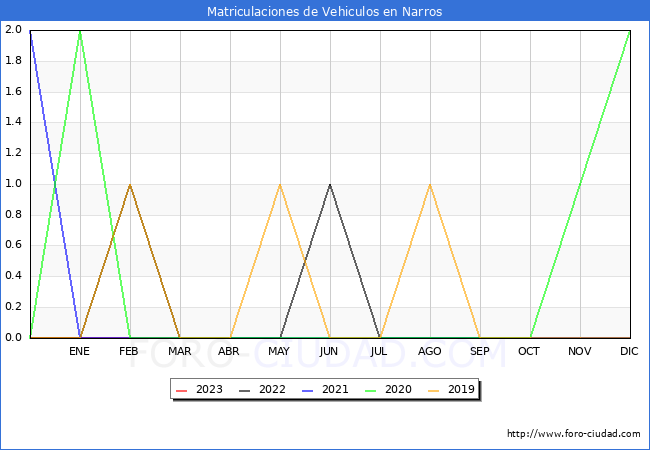Viewport: 650px width, 450px height.
Task: Click the OCT month axis label
Action: (x=529, y=351)
